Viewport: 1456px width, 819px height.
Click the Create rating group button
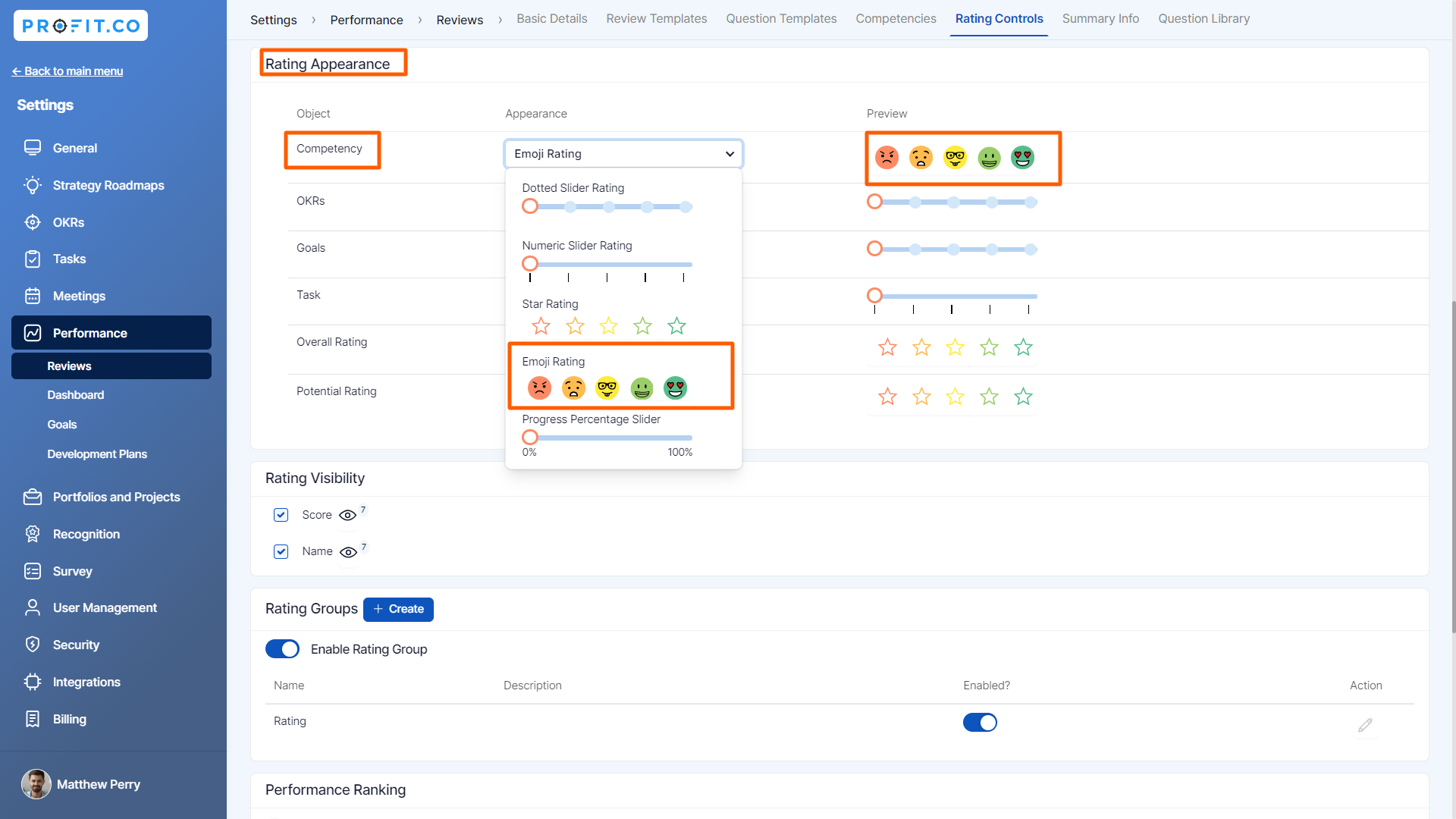[398, 609]
